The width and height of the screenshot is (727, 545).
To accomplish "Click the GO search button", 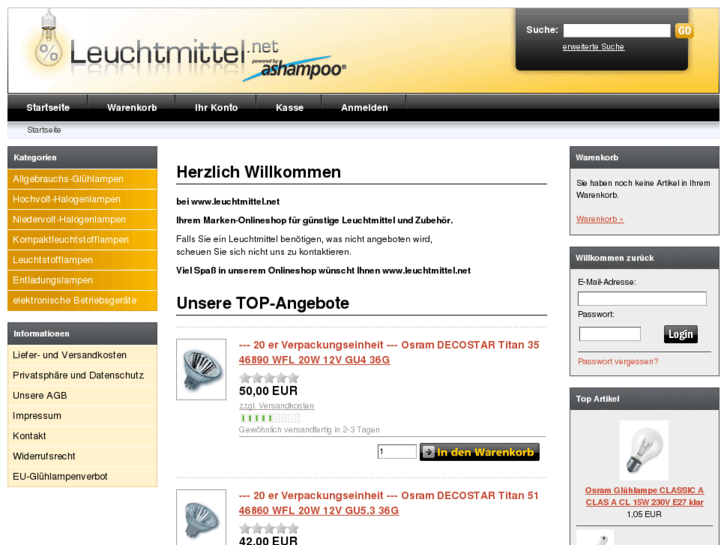I will click(684, 31).
